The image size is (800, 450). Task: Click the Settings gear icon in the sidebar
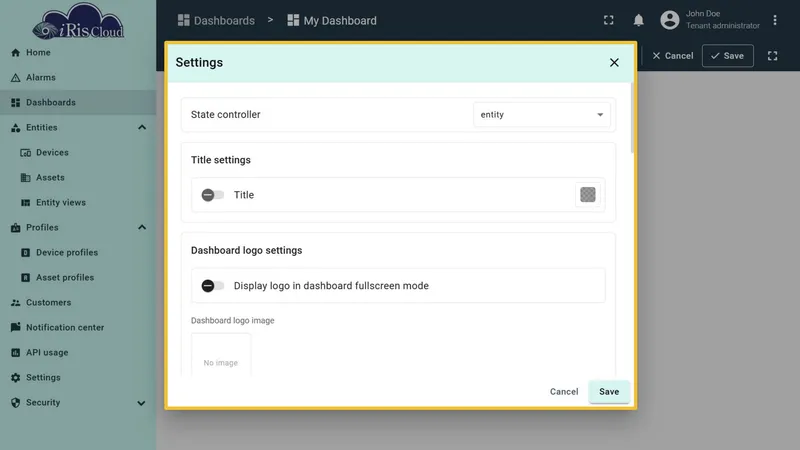[15, 378]
